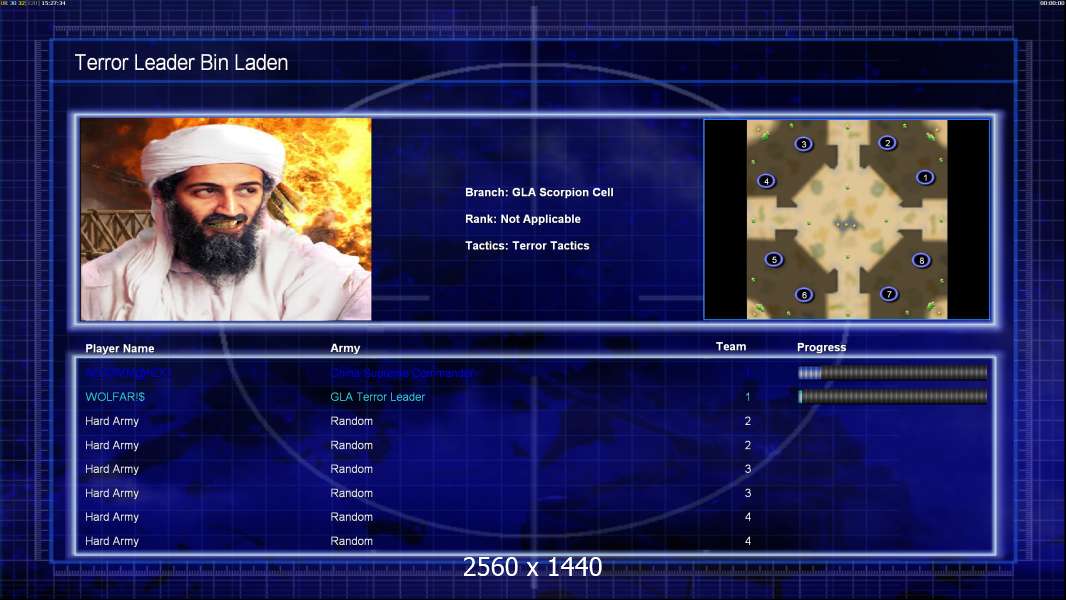The height and width of the screenshot is (600, 1066).
Task: Click the center structure on the minimap
Action: pos(846,224)
